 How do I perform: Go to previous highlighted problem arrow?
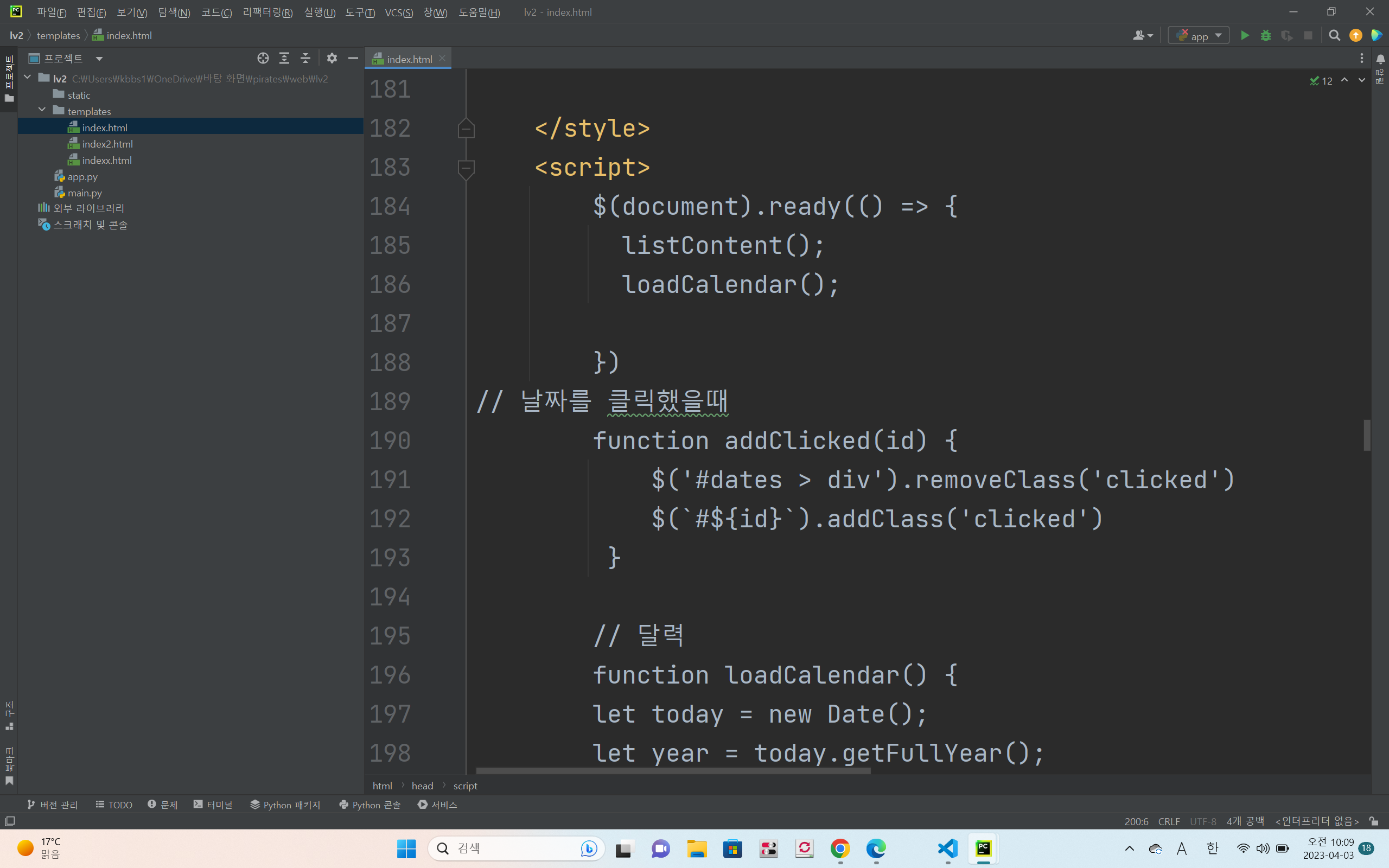[x=1344, y=80]
